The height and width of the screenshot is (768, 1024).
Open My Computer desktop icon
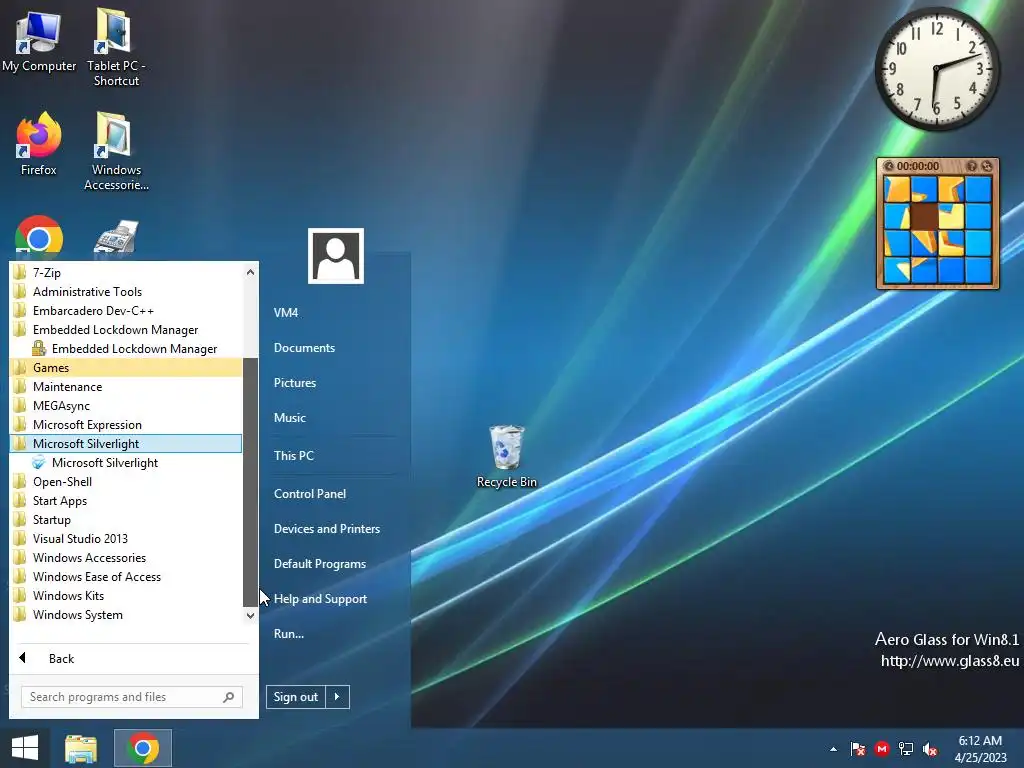(x=39, y=40)
